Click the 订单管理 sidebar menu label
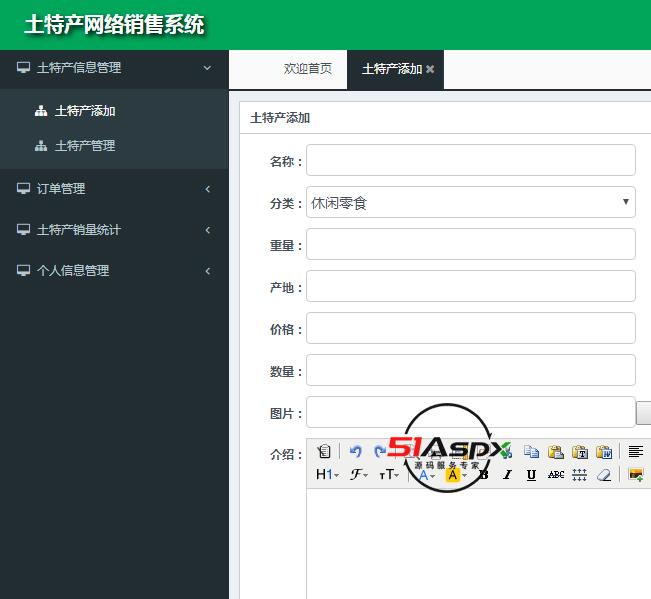This screenshot has width=651, height=599. click(61, 188)
